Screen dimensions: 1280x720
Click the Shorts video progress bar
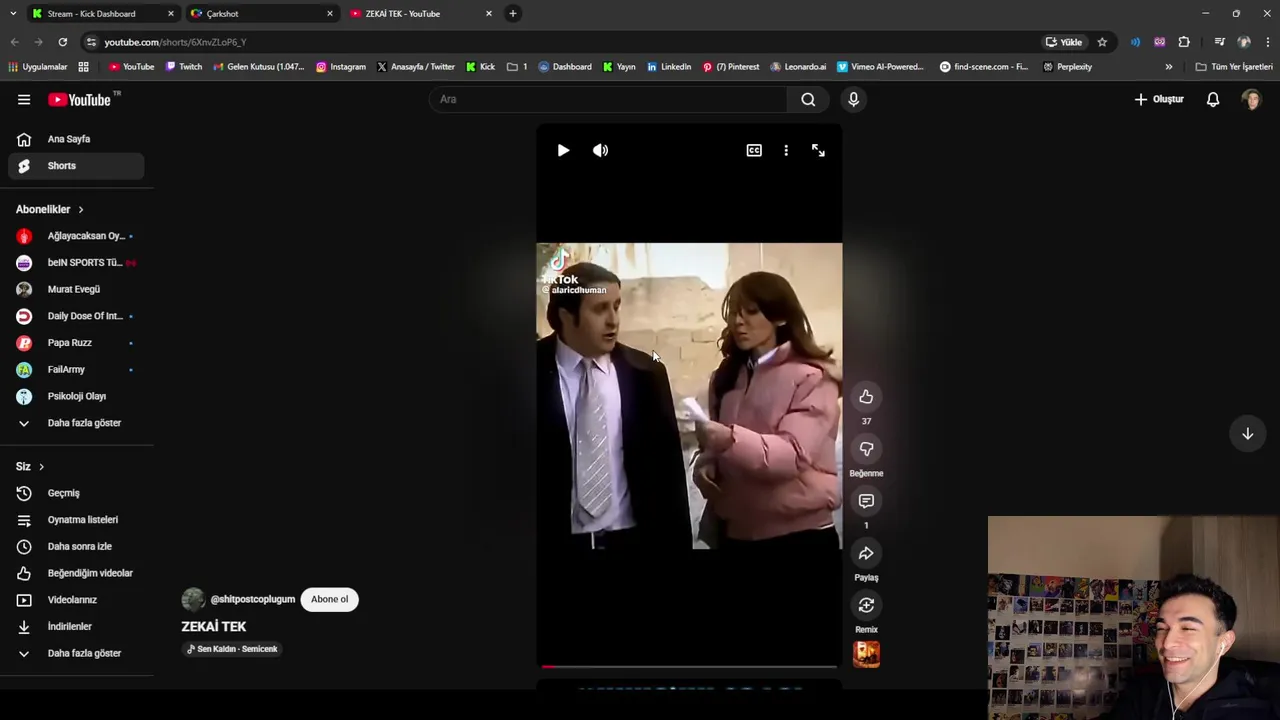[689, 666]
